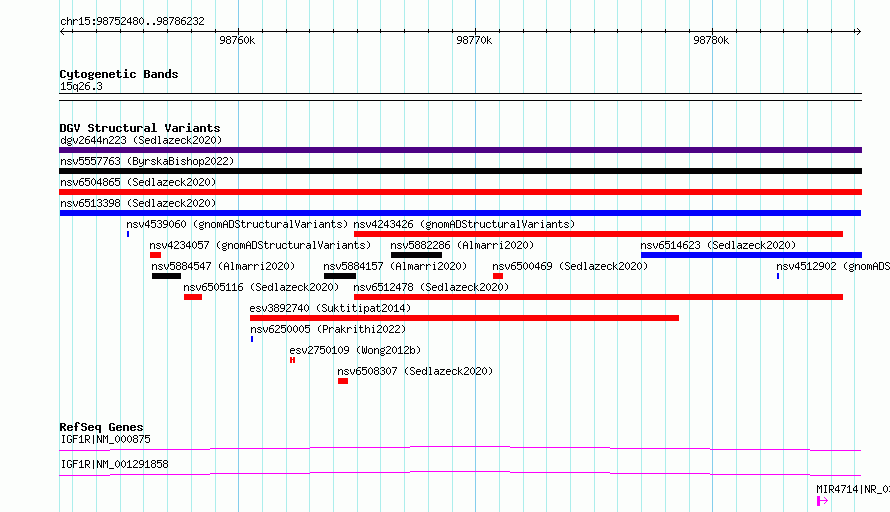Click the ruler's right end arrow
Screen dimensions: 890x512
(858, 31)
